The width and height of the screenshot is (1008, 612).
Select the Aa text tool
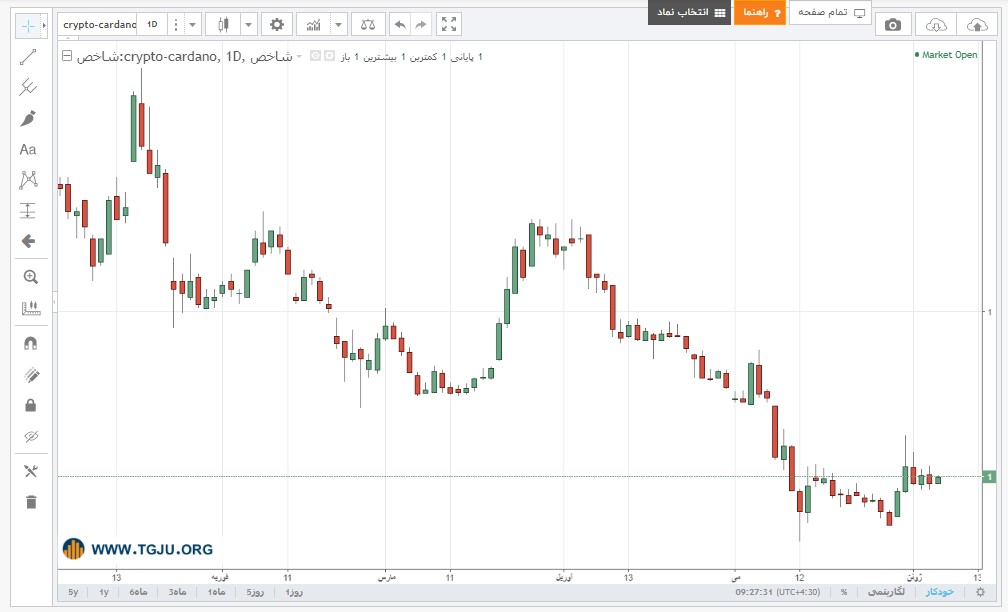tap(28, 150)
